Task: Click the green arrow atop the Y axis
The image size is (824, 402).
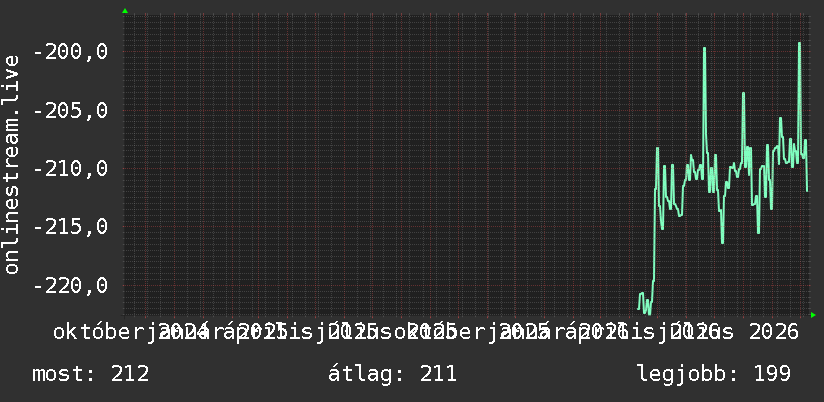Action: point(125,11)
